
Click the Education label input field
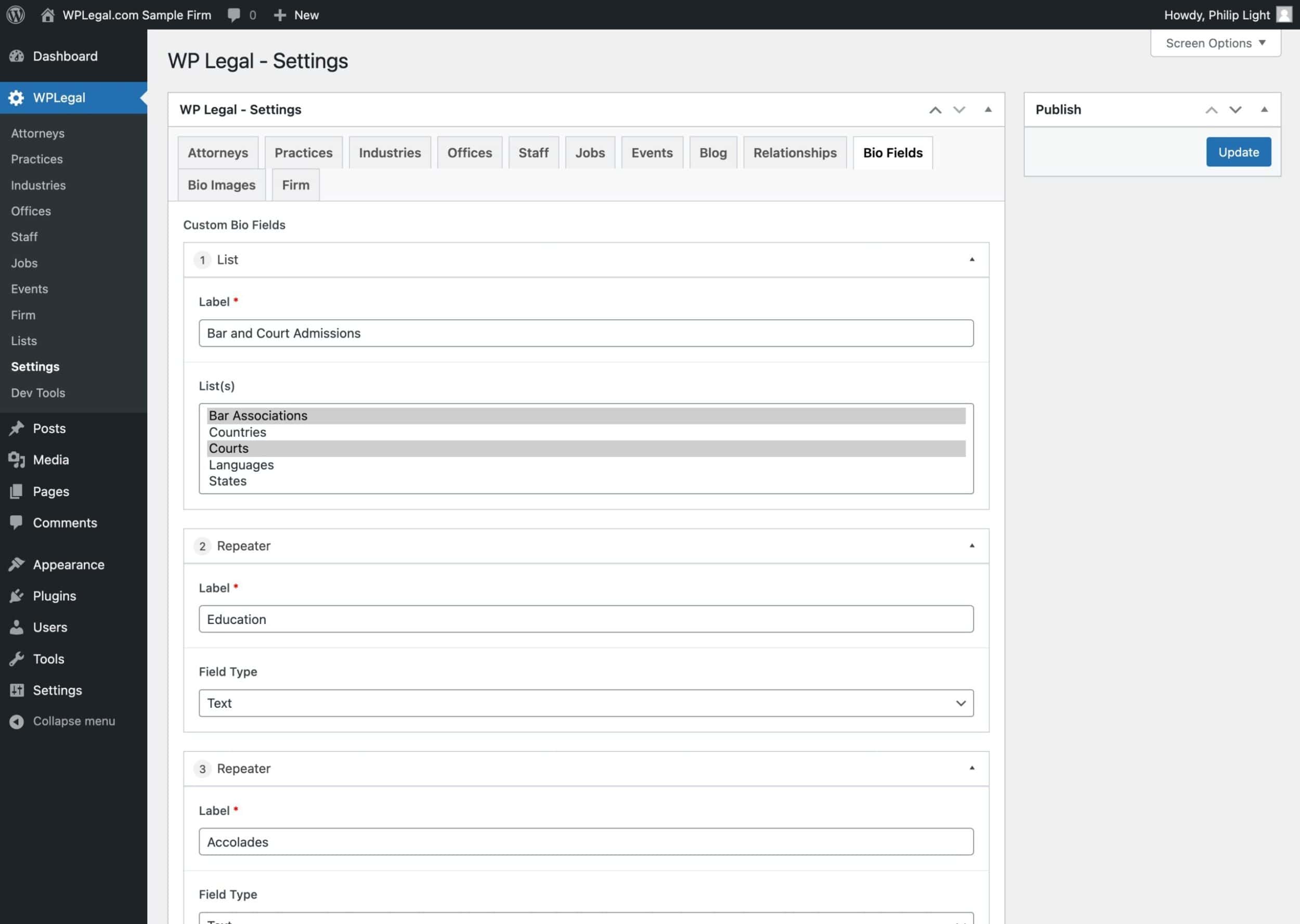click(x=586, y=619)
